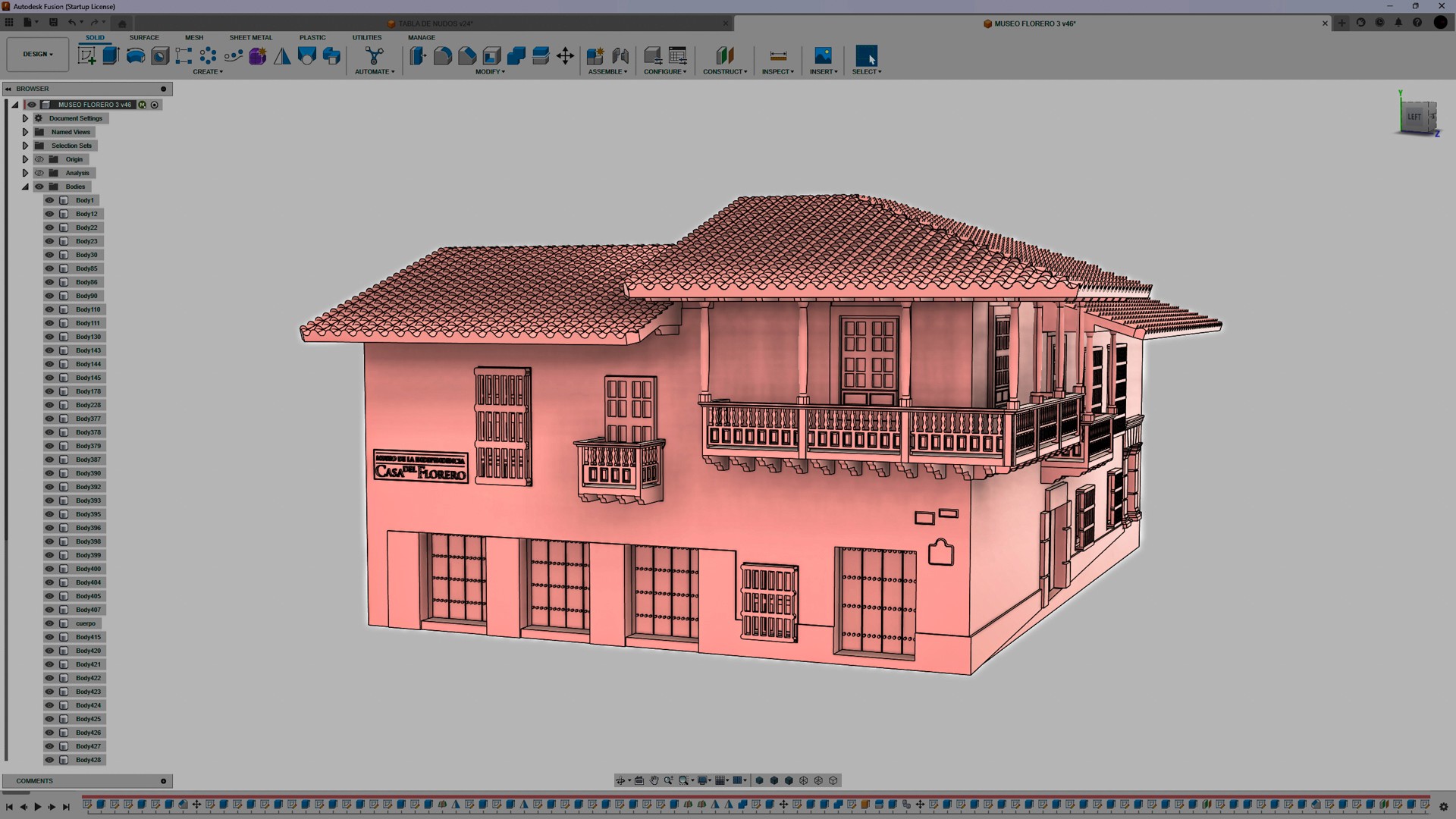The width and height of the screenshot is (1456, 819).
Task: Click the Insert image icon
Action: coord(823,55)
